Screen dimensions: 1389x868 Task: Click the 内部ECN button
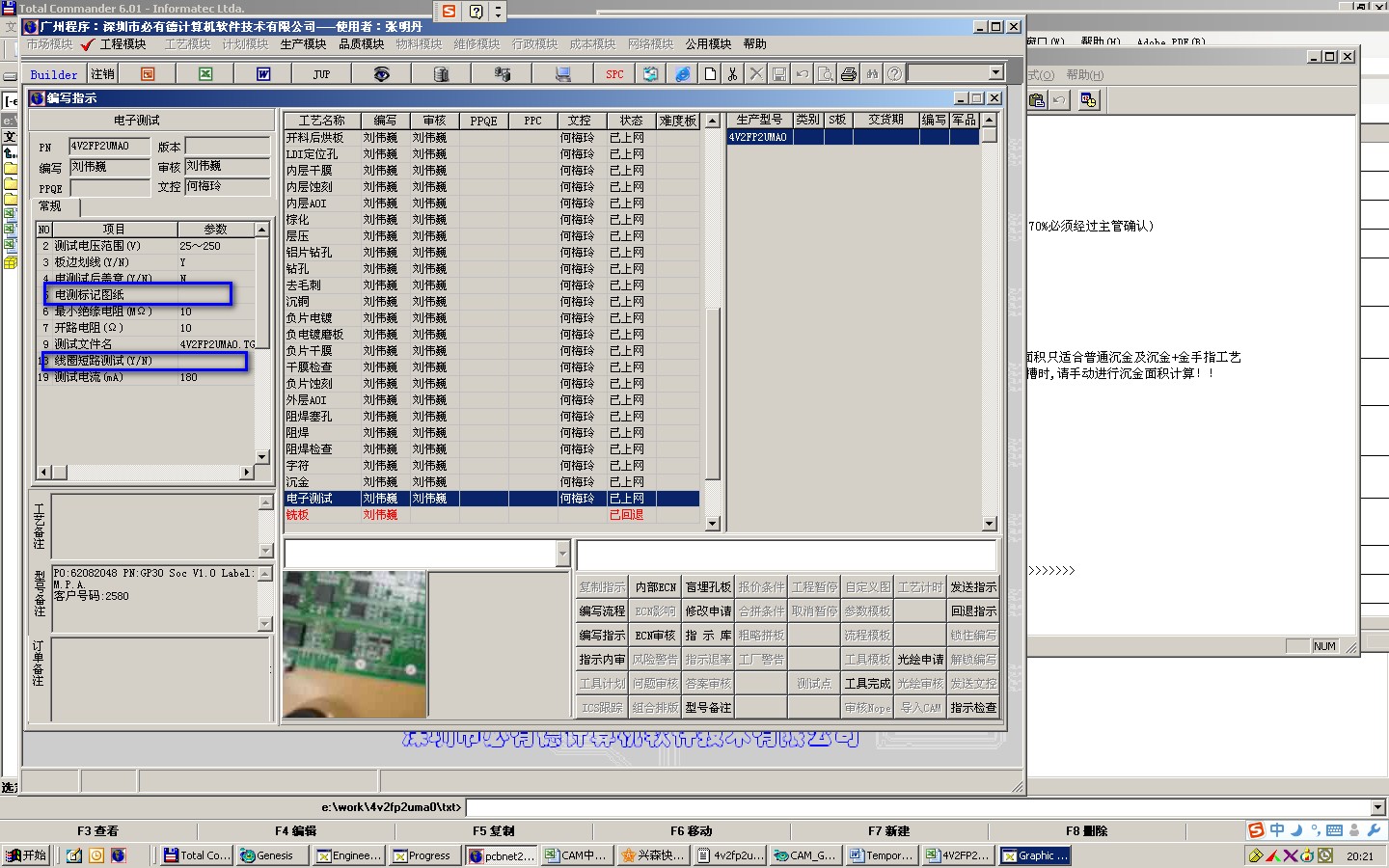(655, 587)
